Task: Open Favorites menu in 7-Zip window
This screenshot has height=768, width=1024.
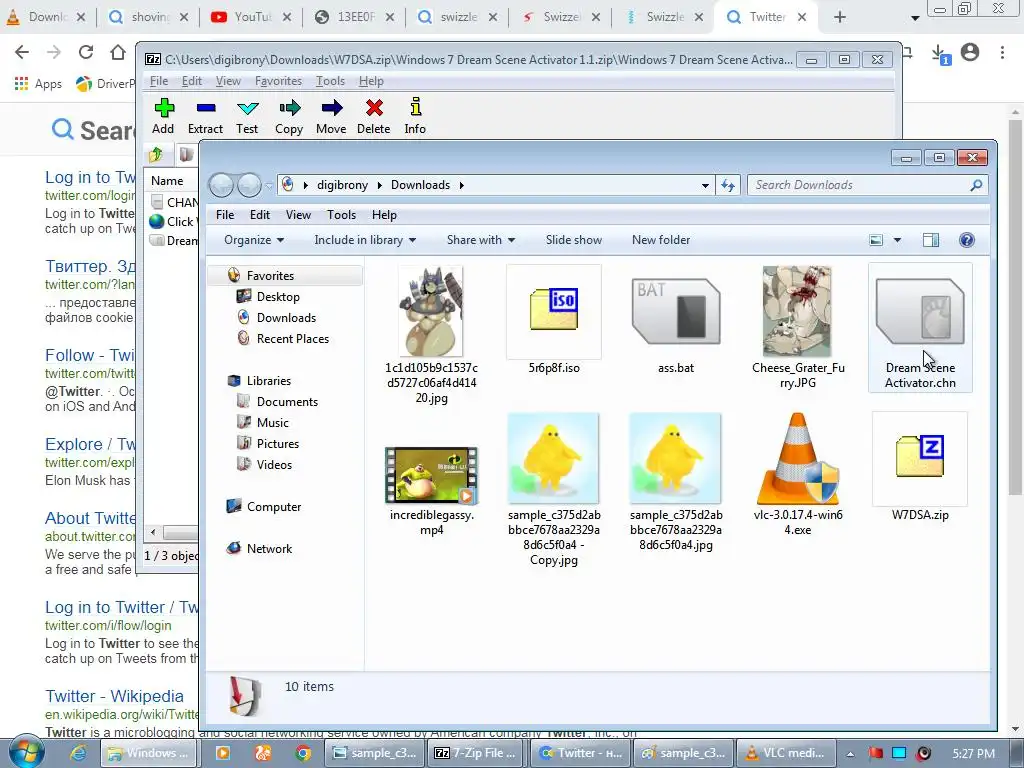Action: click(x=278, y=81)
